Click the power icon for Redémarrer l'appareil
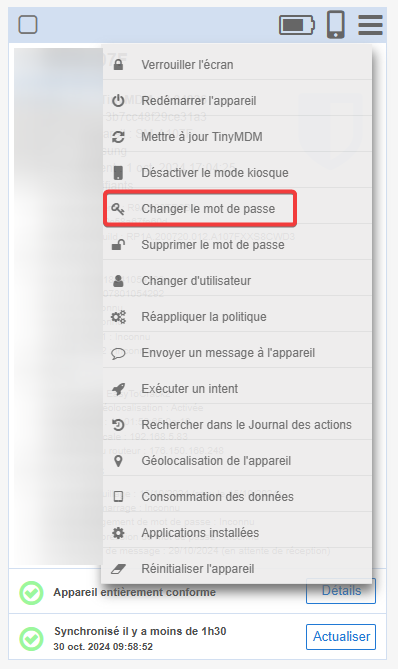This screenshot has height=669, width=398. pos(118,101)
